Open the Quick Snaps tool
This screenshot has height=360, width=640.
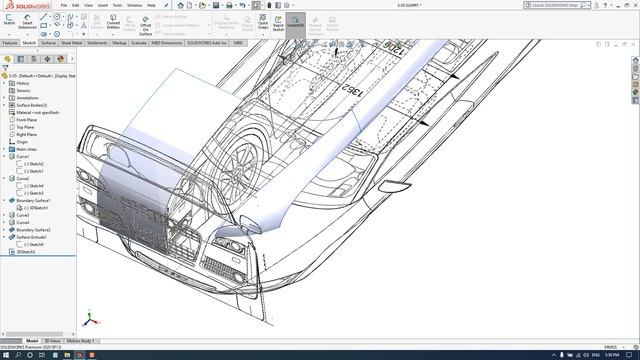pyautogui.click(x=263, y=22)
